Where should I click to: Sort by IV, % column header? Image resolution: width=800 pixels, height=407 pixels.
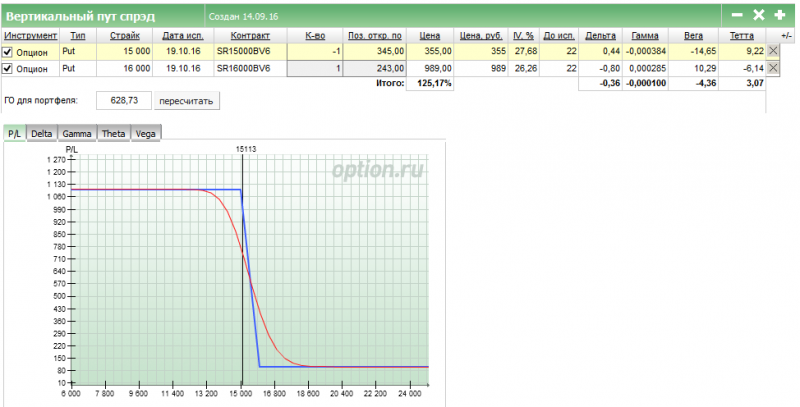[523, 36]
